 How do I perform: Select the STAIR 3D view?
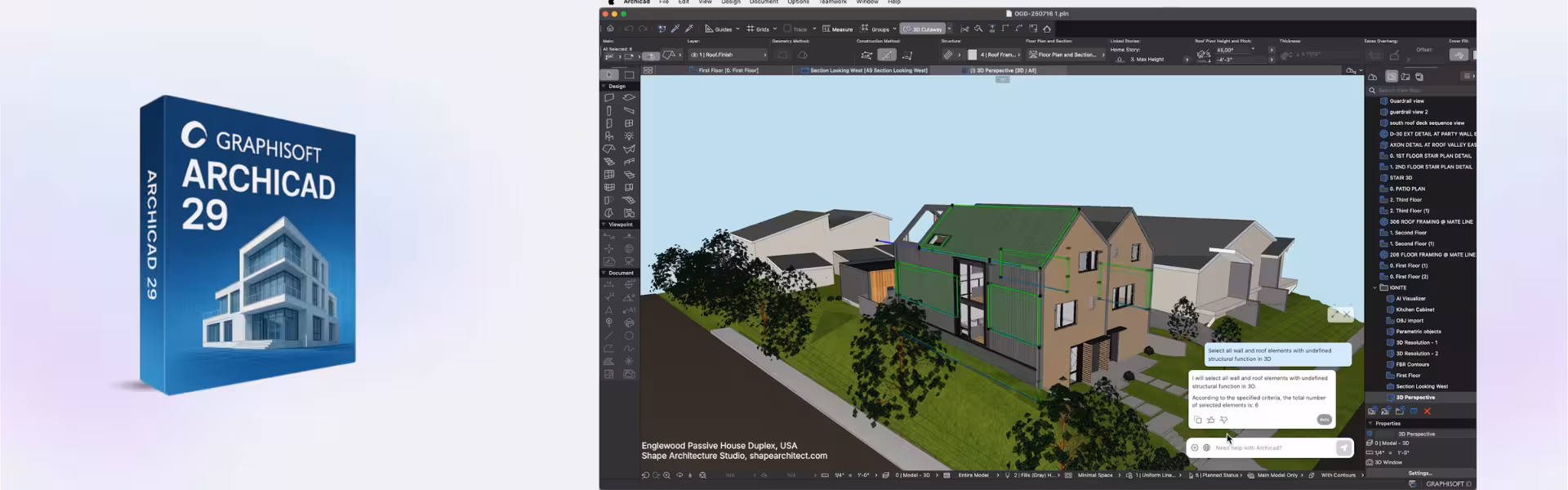click(1400, 177)
